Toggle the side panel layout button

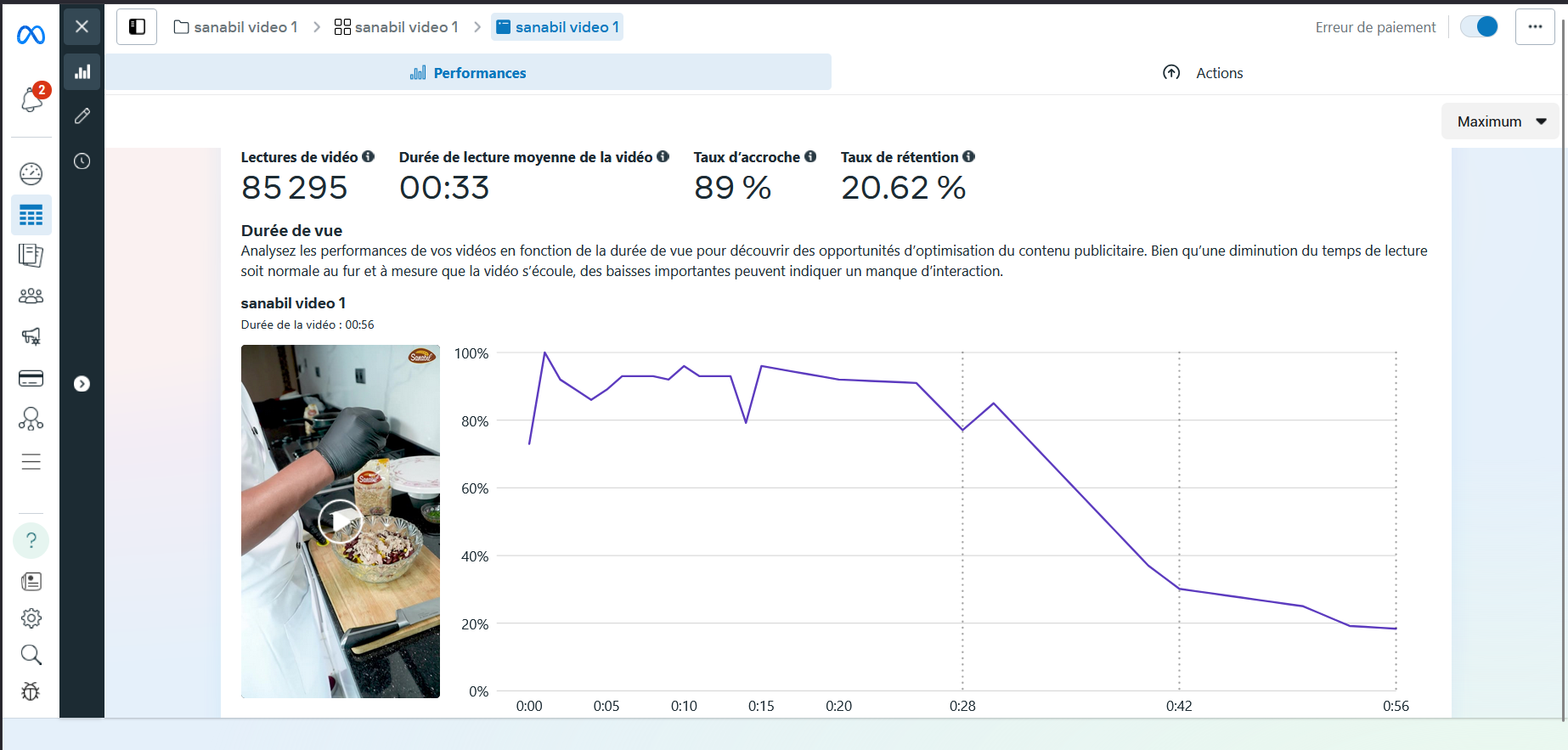point(137,27)
